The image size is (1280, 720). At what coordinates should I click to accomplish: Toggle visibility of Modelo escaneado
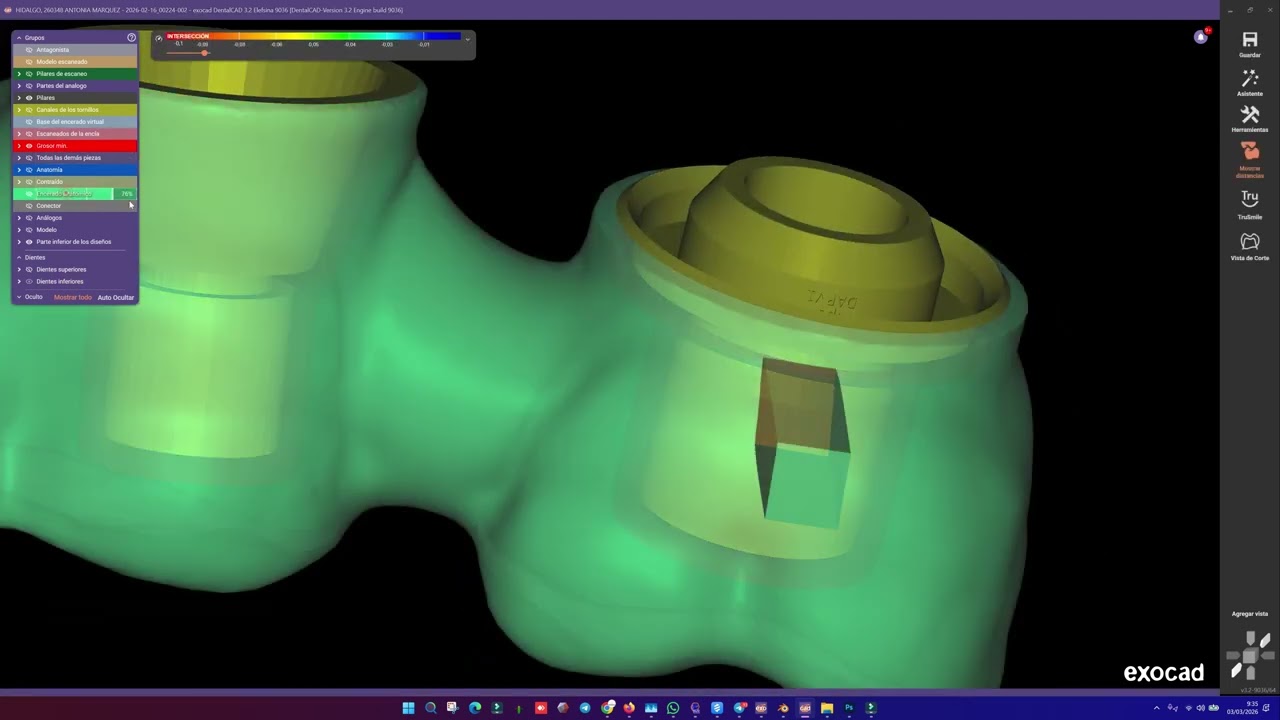(x=29, y=62)
